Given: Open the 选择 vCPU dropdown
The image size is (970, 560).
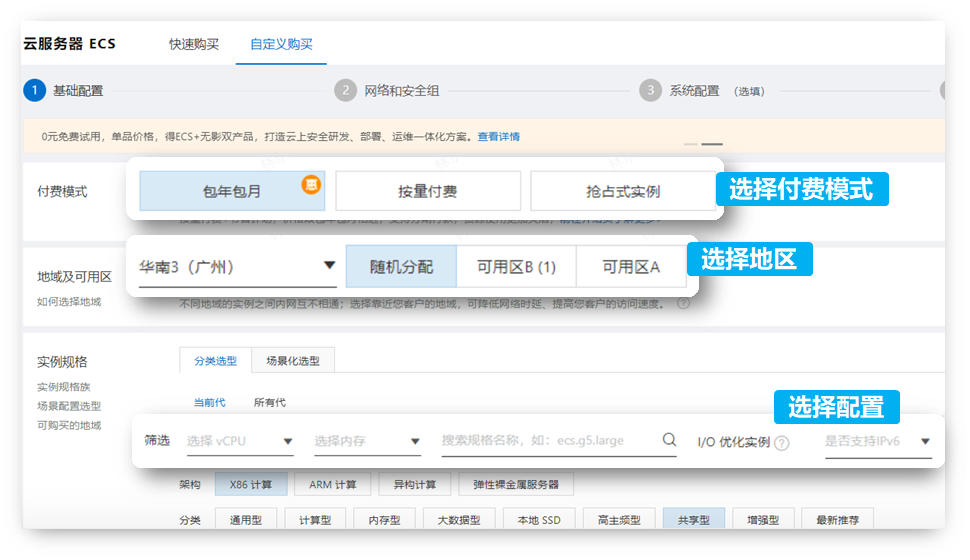Looking at the screenshot, I should tap(240, 441).
